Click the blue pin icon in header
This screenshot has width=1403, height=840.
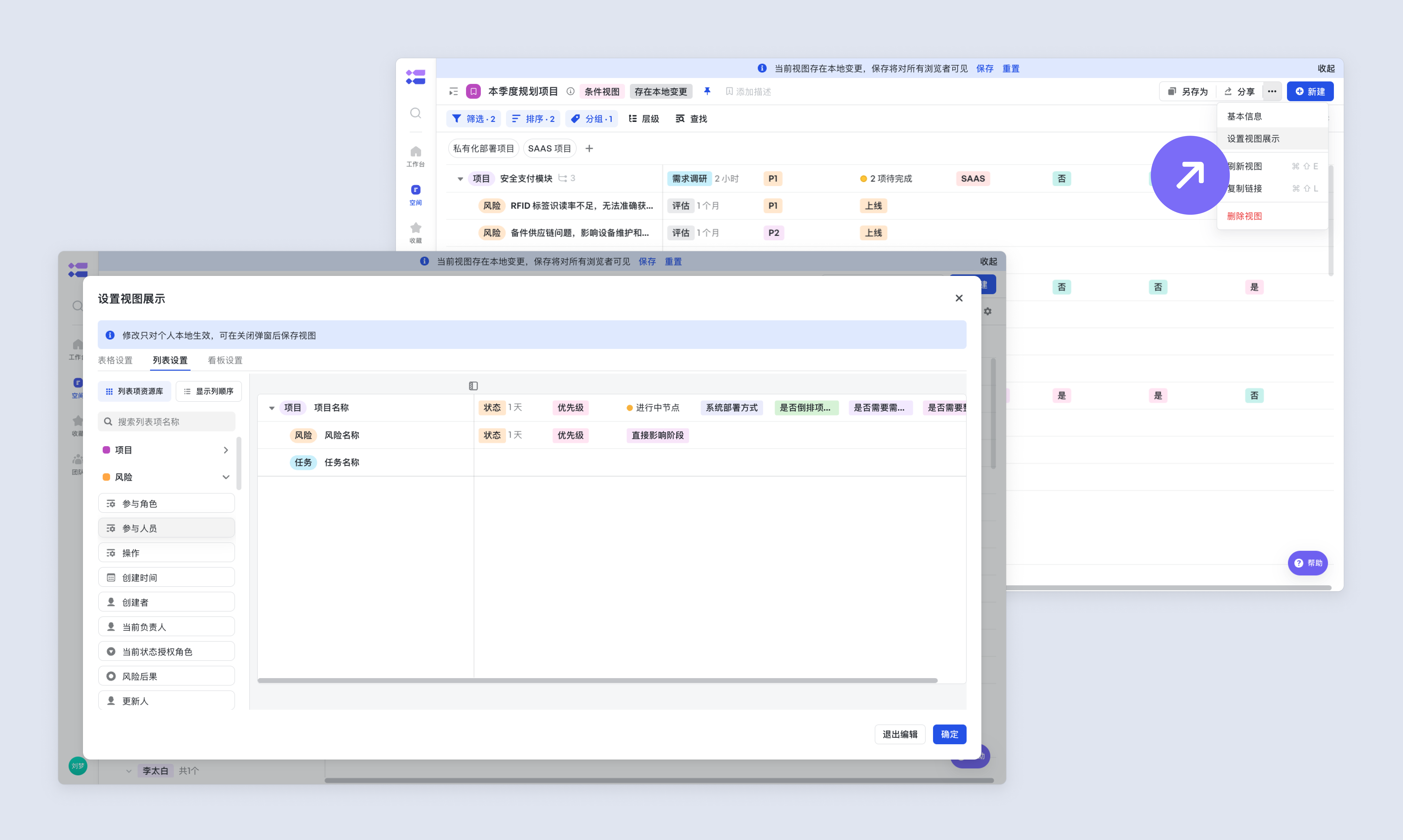point(707,91)
